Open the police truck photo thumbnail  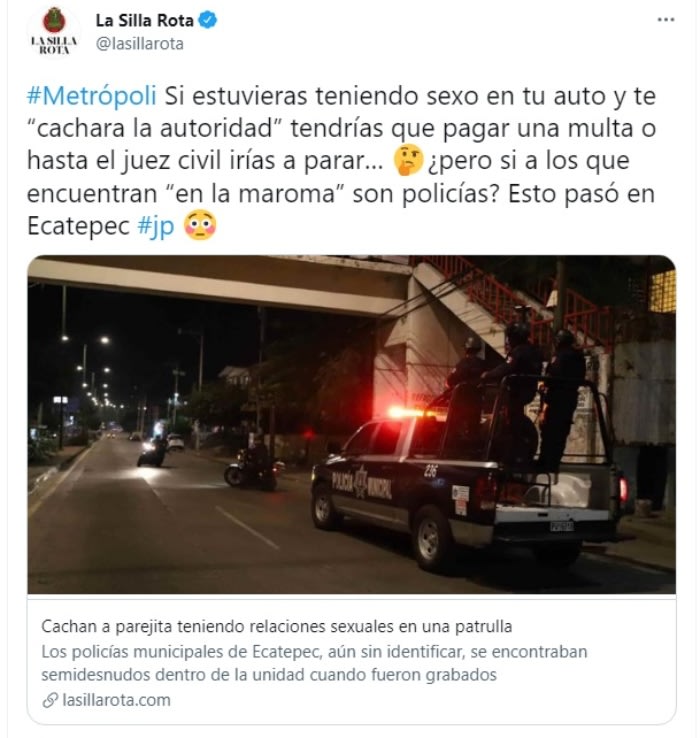point(351,424)
